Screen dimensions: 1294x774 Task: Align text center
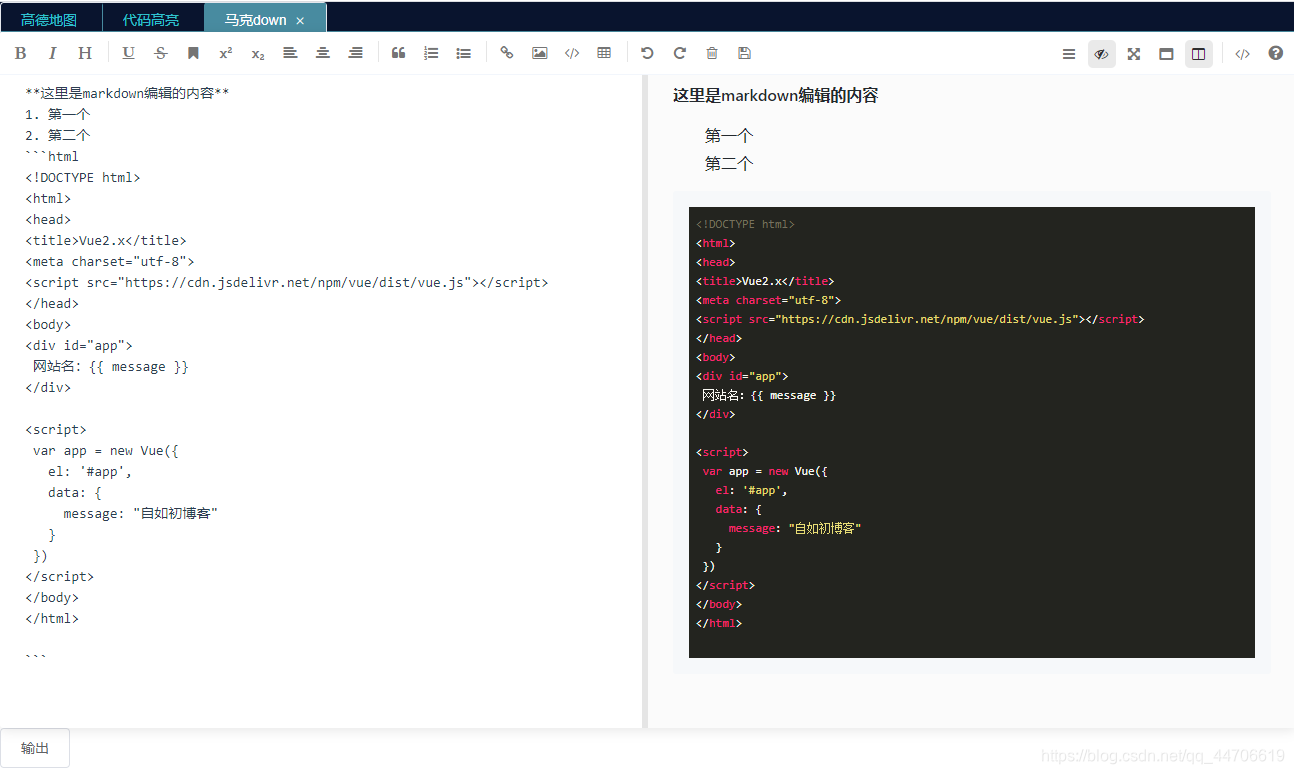point(323,53)
